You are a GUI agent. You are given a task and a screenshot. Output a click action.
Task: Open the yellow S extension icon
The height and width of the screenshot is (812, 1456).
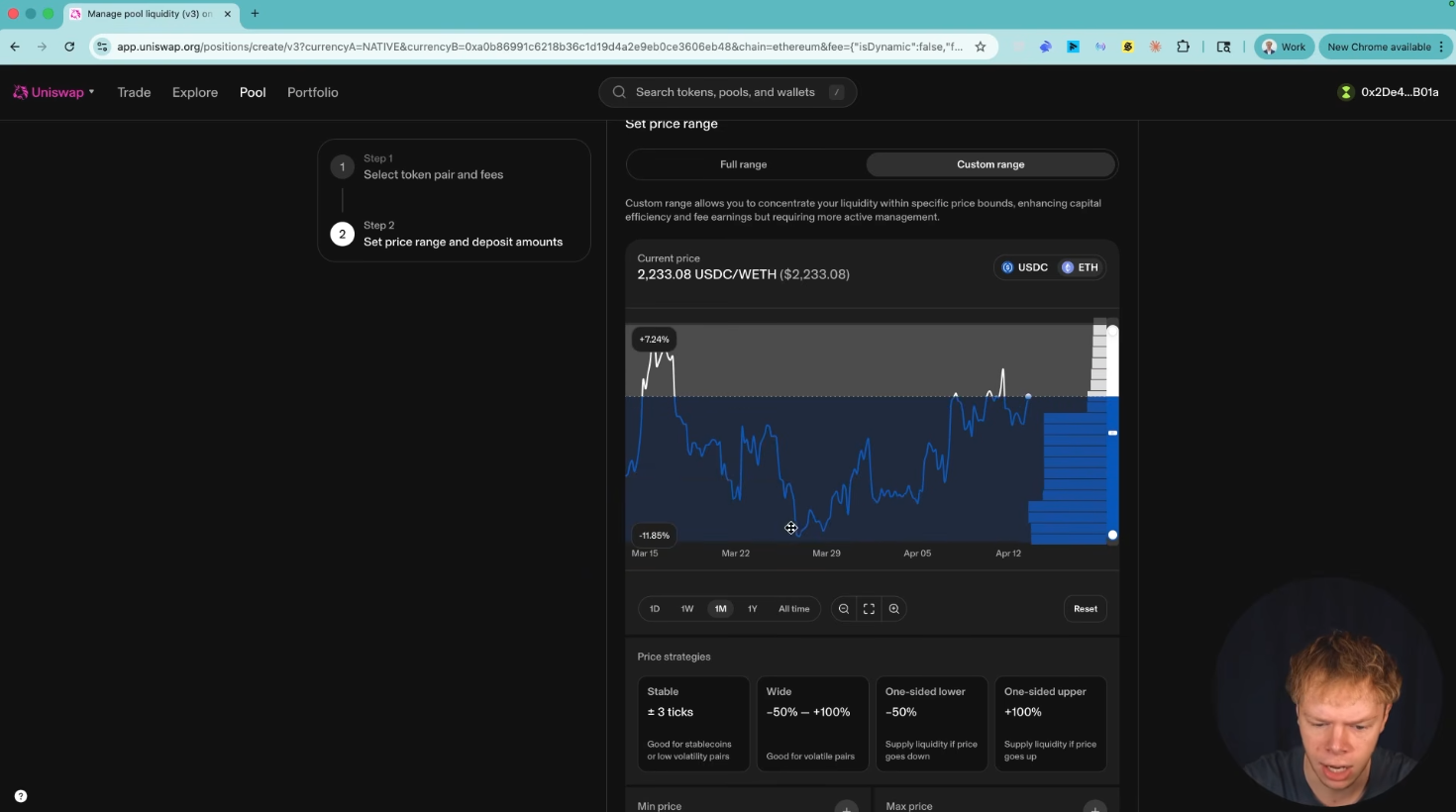click(1127, 47)
